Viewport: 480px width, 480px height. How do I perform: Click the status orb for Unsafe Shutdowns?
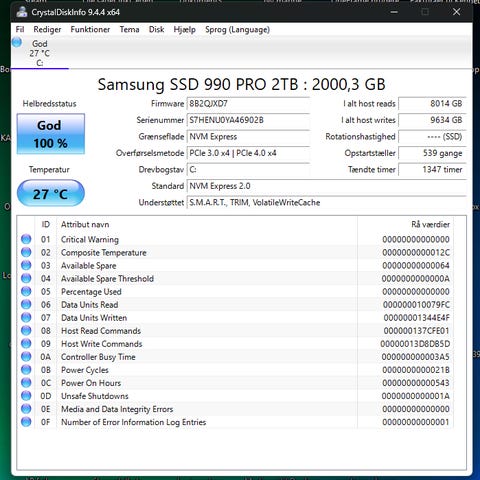(x=26, y=396)
